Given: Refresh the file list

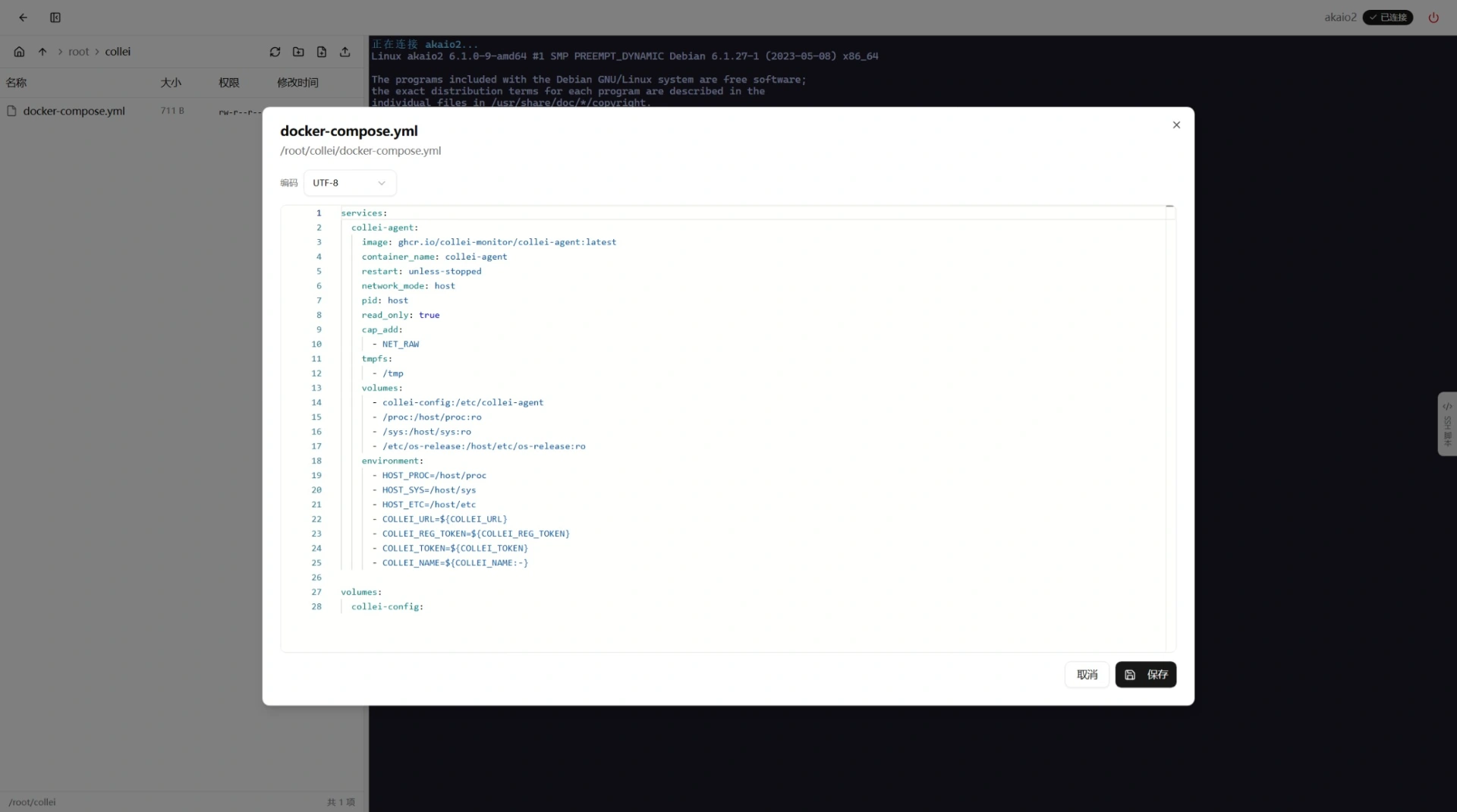Looking at the screenshot, I should (275, 52).
